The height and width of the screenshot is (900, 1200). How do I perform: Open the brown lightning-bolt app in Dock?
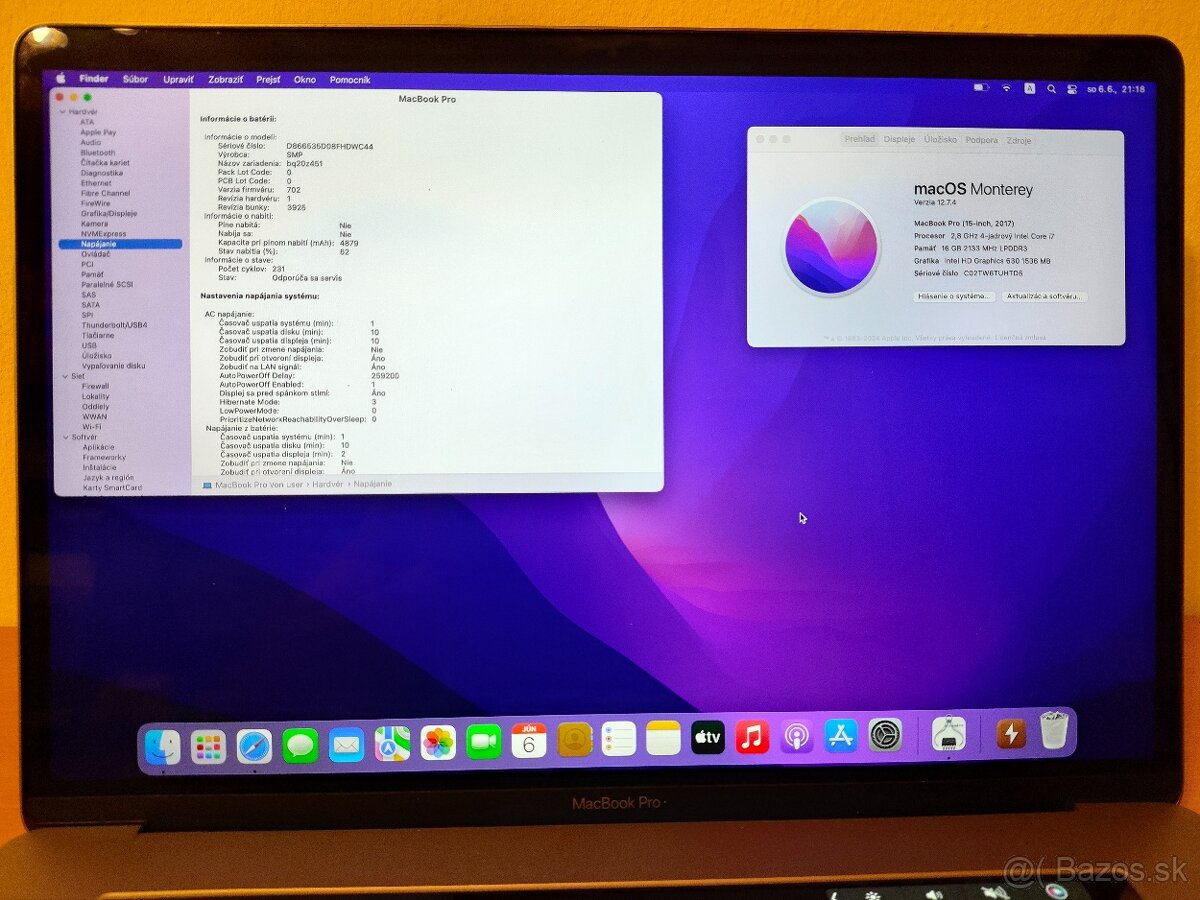[x=1011, y=734]
